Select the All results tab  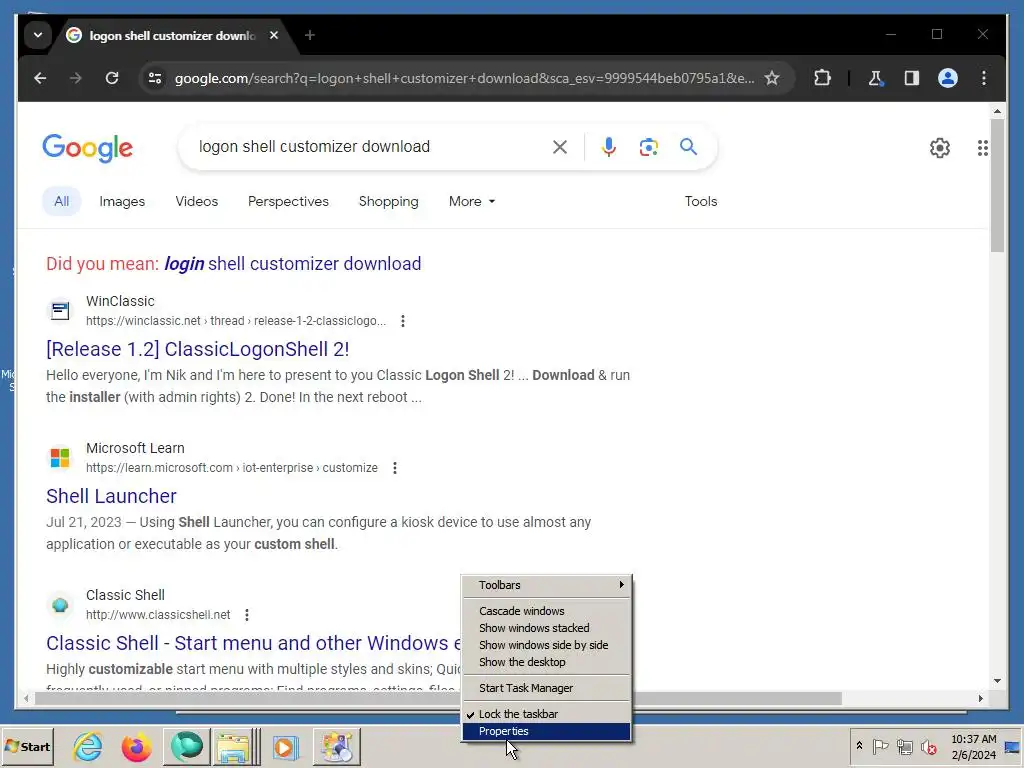[61, 201]
